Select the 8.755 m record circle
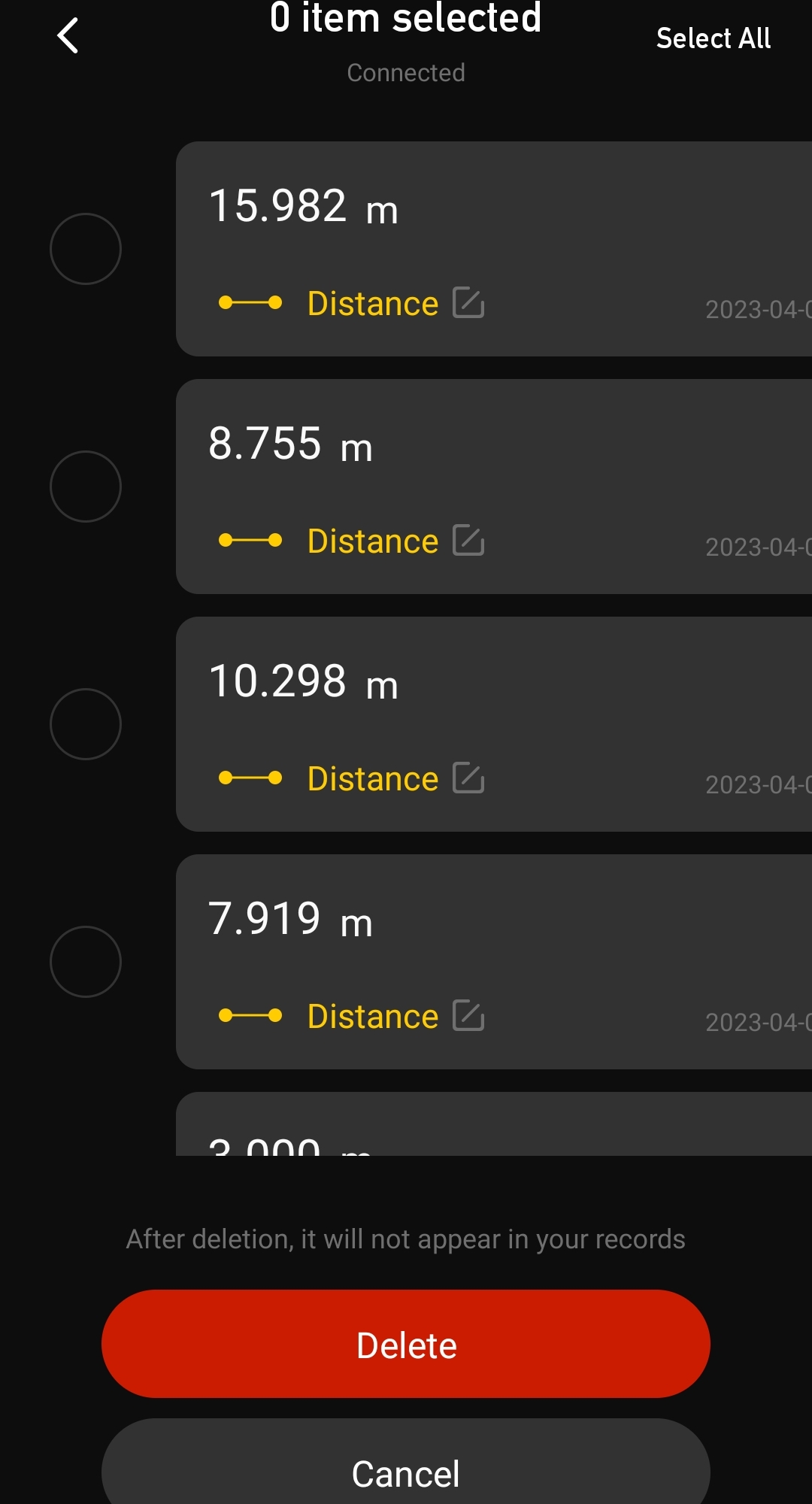The height and width of the screenshot is (1504, 812). 86,487
